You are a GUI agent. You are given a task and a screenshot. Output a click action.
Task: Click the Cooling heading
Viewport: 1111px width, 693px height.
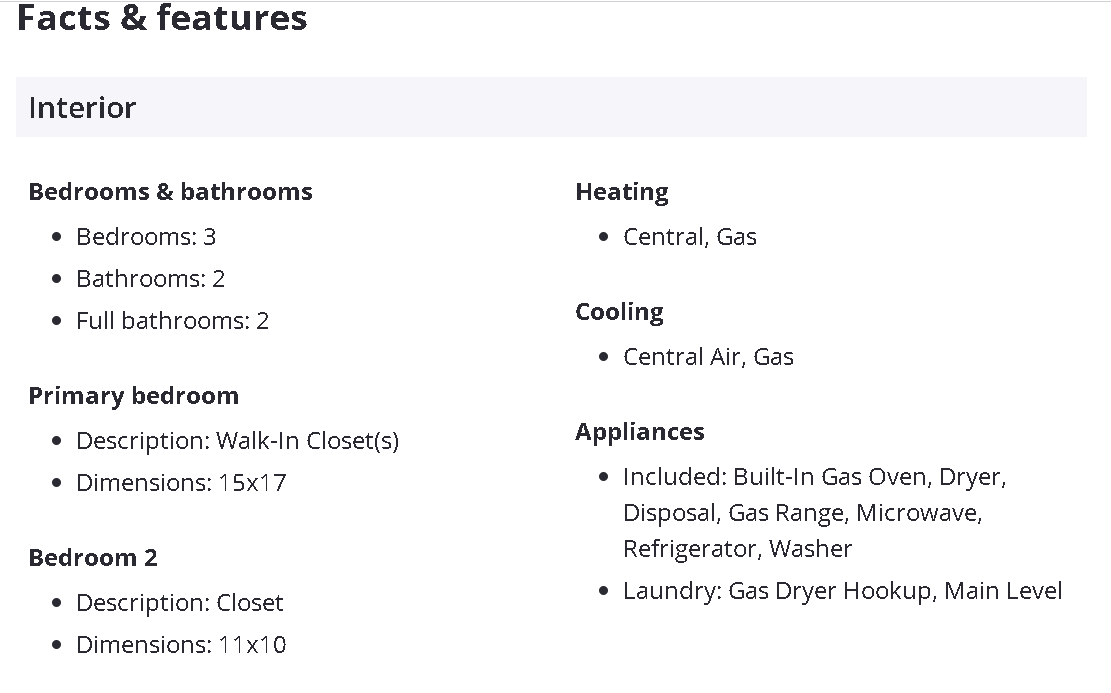619,312
